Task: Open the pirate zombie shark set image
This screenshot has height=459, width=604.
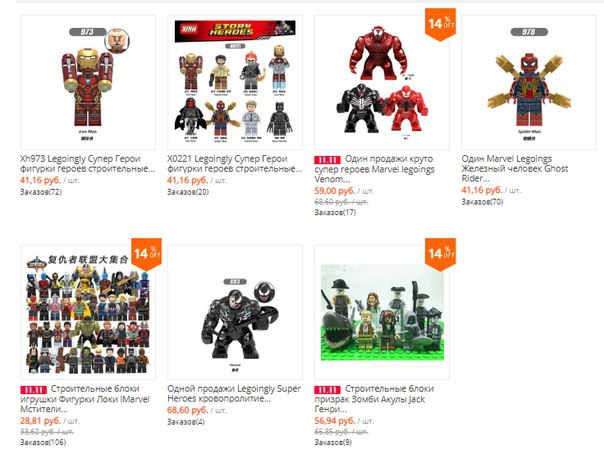Action: click(x=382, y=312)
